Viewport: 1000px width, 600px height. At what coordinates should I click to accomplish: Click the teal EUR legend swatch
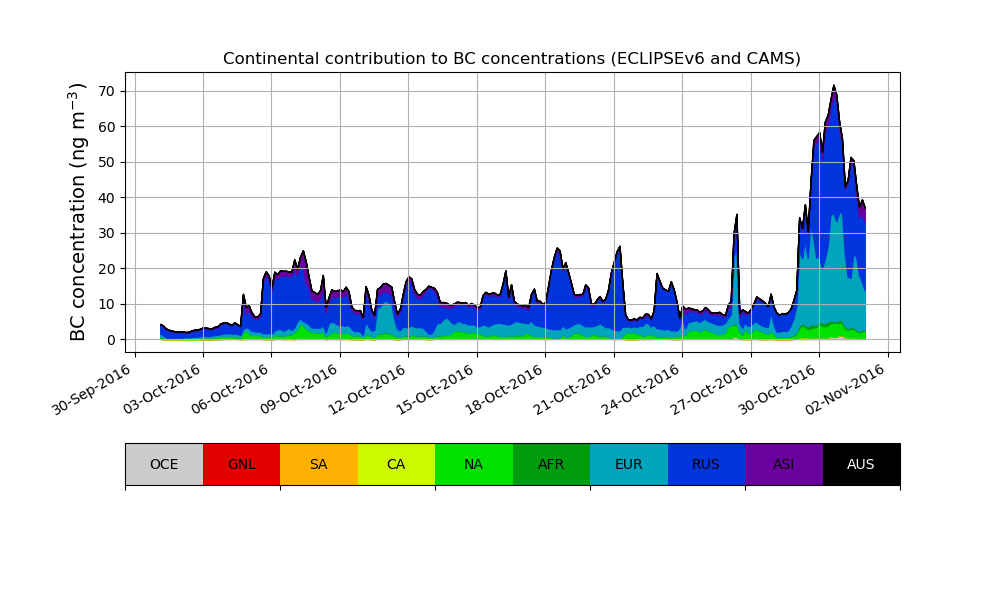coord(628,464)
